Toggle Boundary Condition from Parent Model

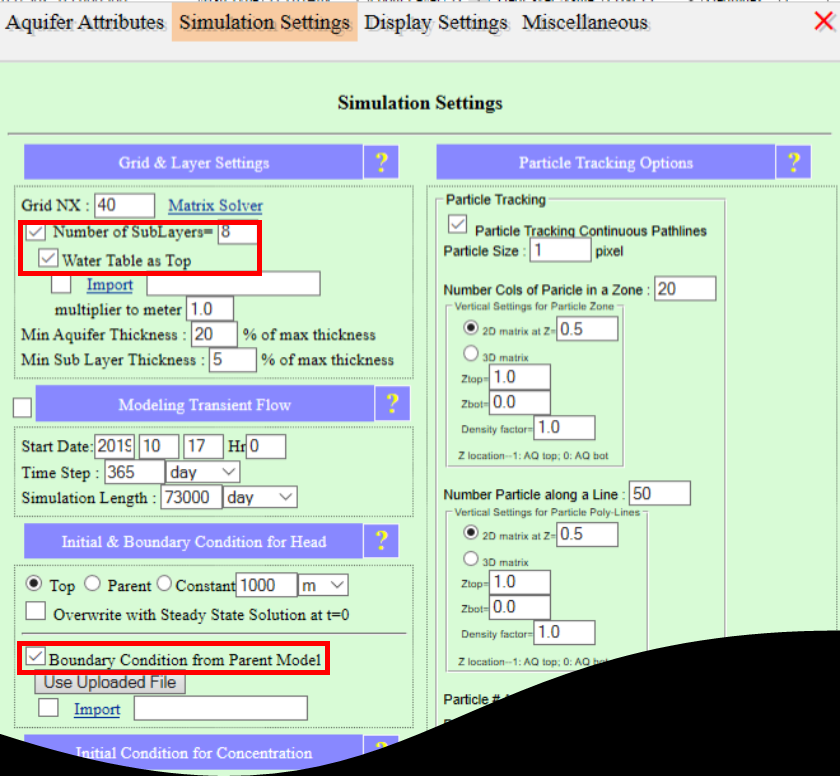click(36, 657)
